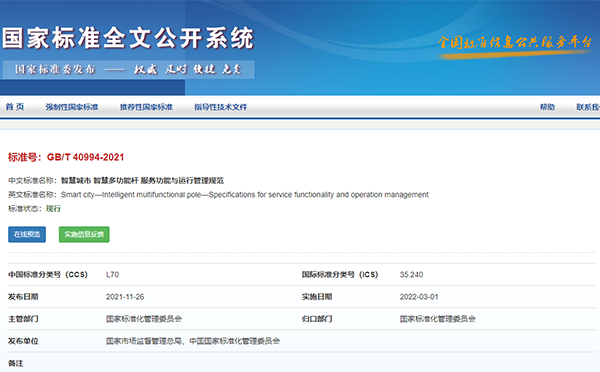
Task: Open the 帮助 help link
Action: pos(547,107)
